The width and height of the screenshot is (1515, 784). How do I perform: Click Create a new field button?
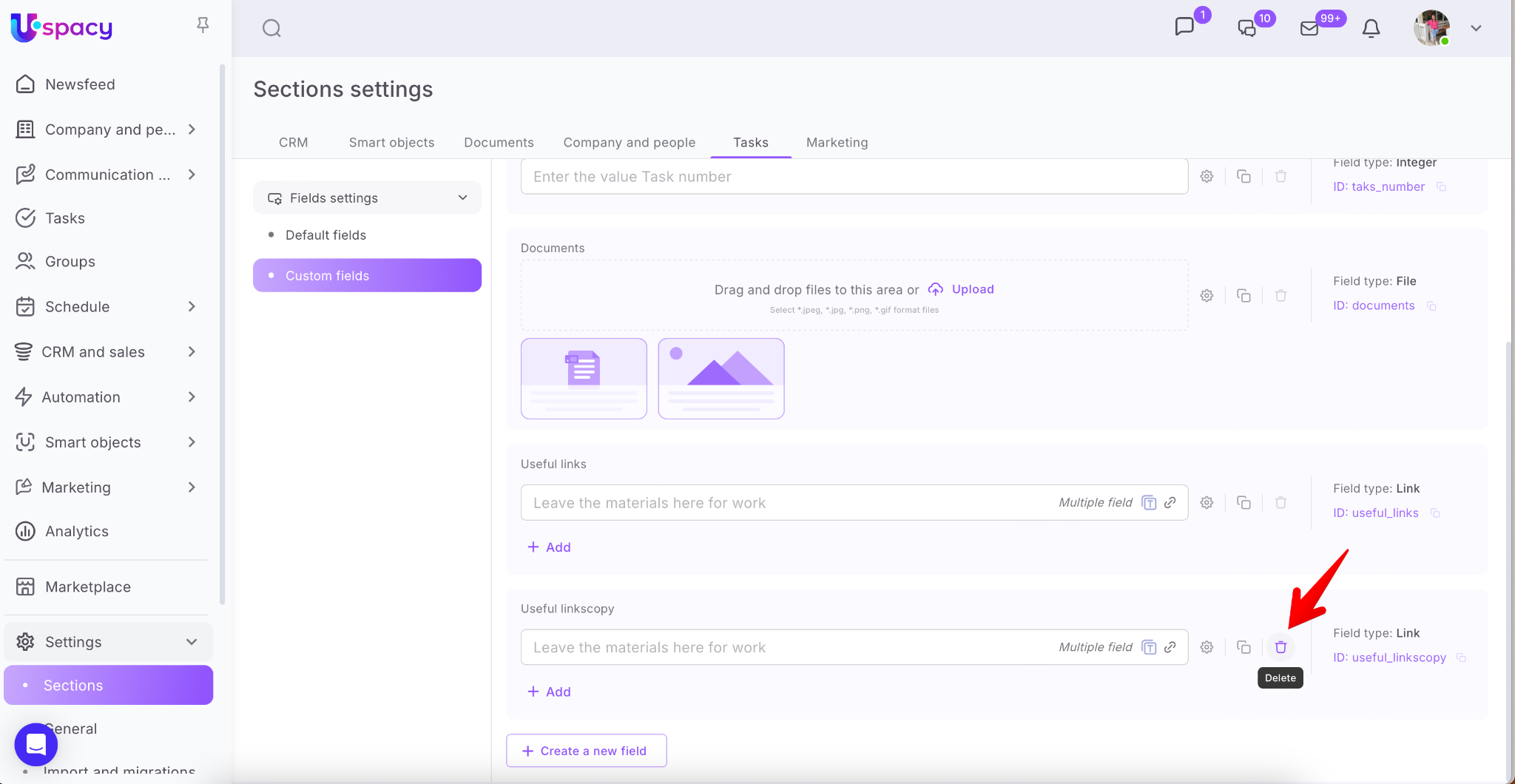click(586, 751)
